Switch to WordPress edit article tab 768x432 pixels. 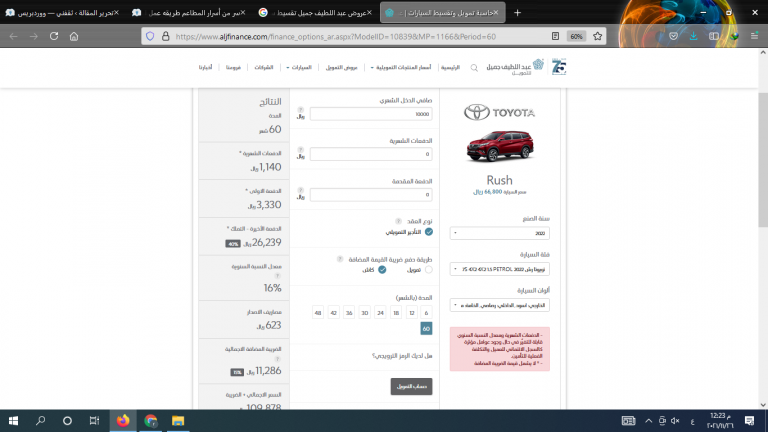(62, 13)
